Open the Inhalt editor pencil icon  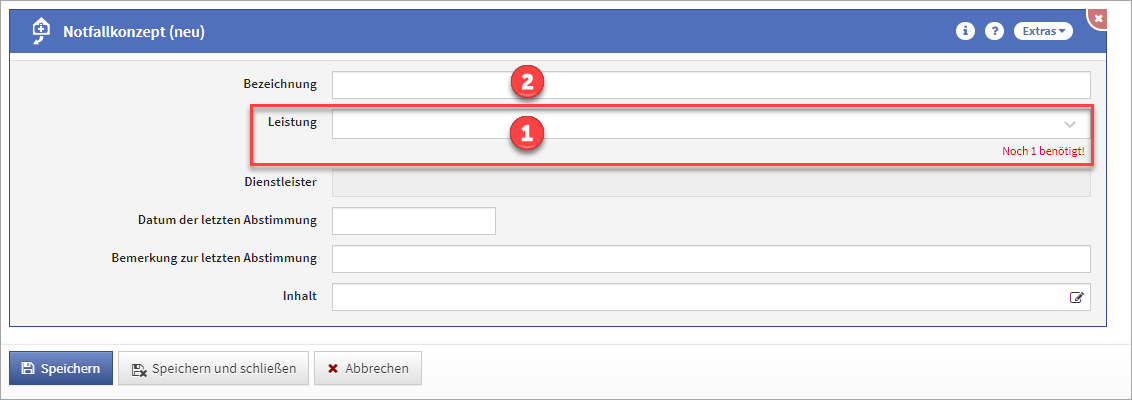1076,297
